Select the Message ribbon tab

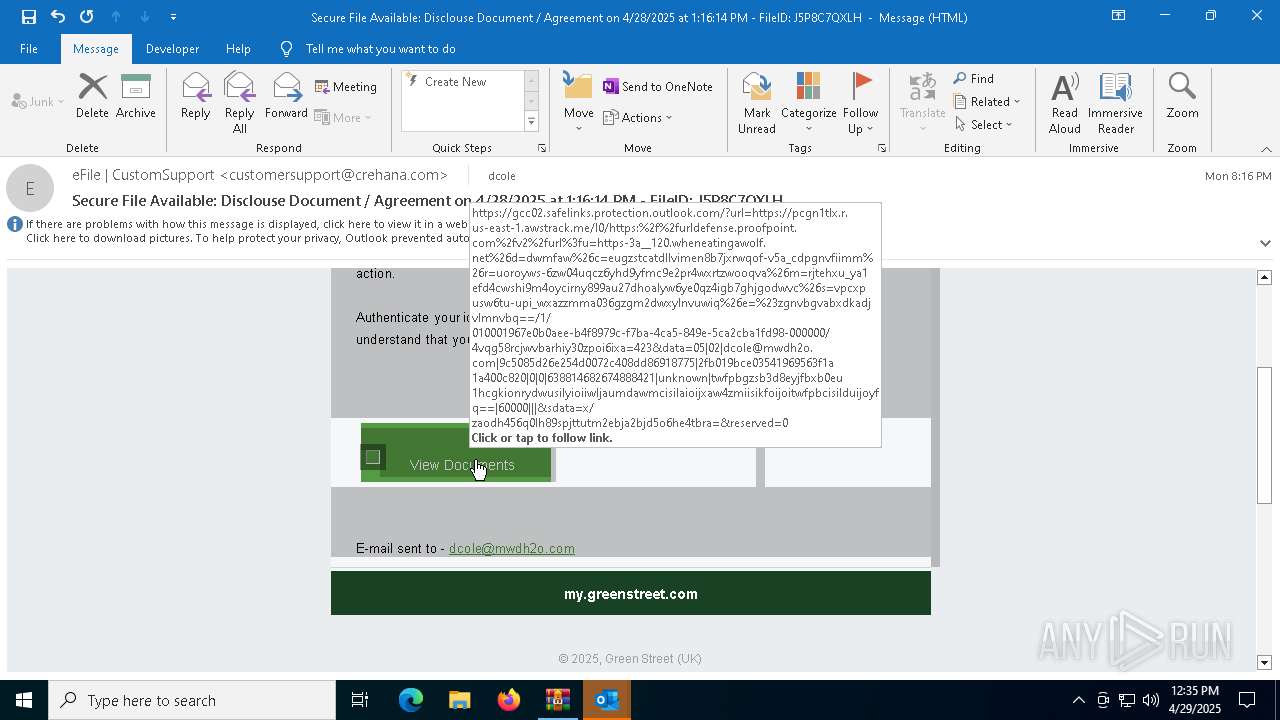pyautogui.click(x=95, y=48)
